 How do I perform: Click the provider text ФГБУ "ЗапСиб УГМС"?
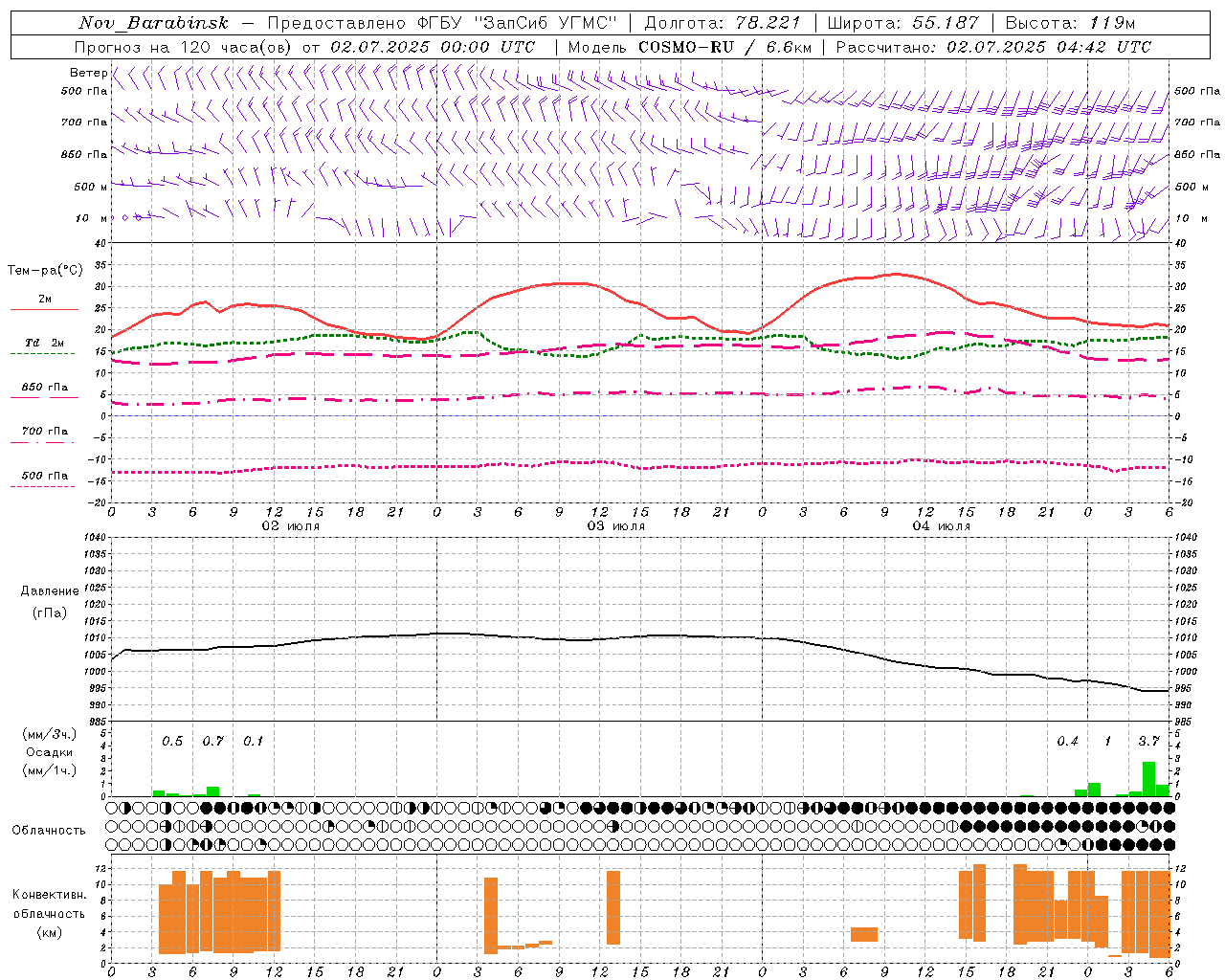(518, 23)
